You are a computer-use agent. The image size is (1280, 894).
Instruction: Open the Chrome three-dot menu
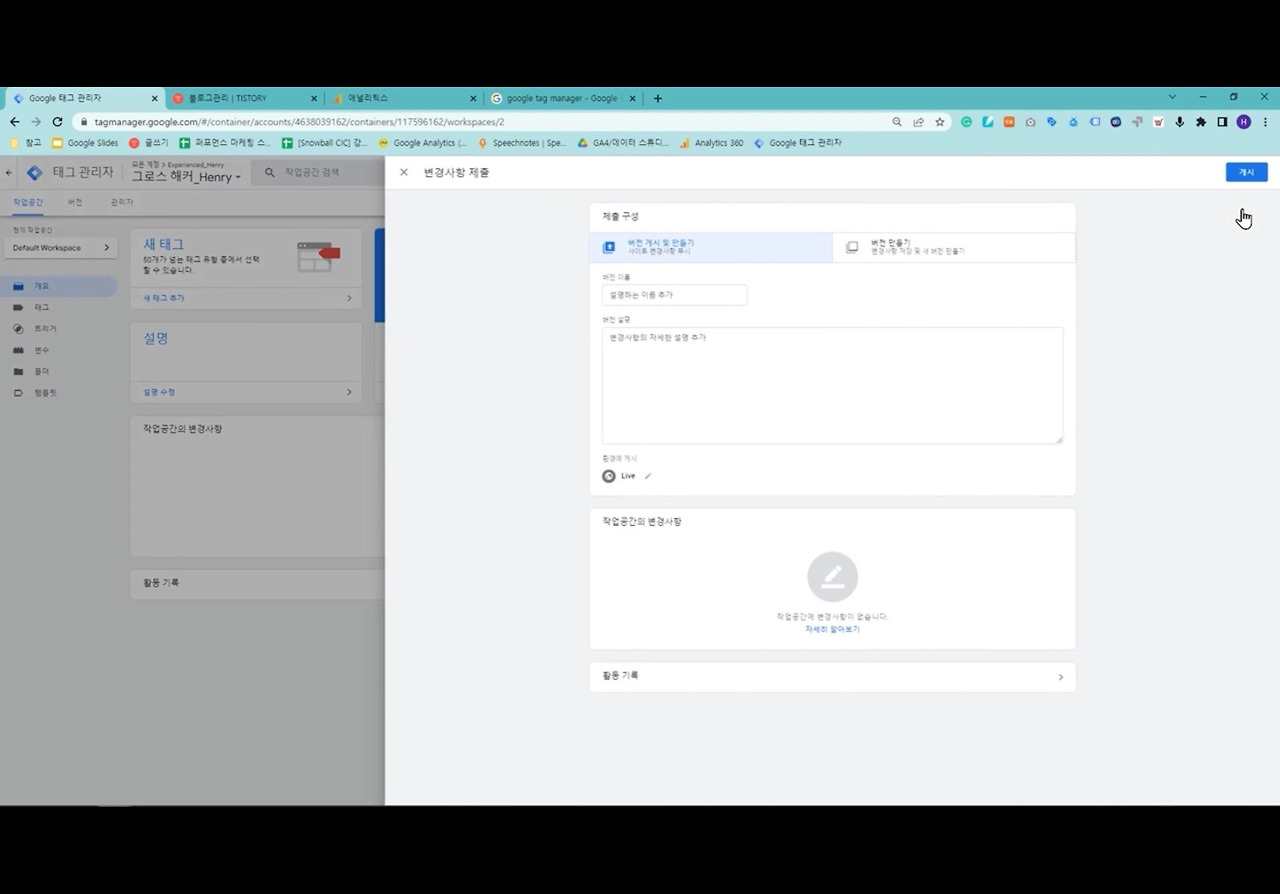[x=1265, y=122]
